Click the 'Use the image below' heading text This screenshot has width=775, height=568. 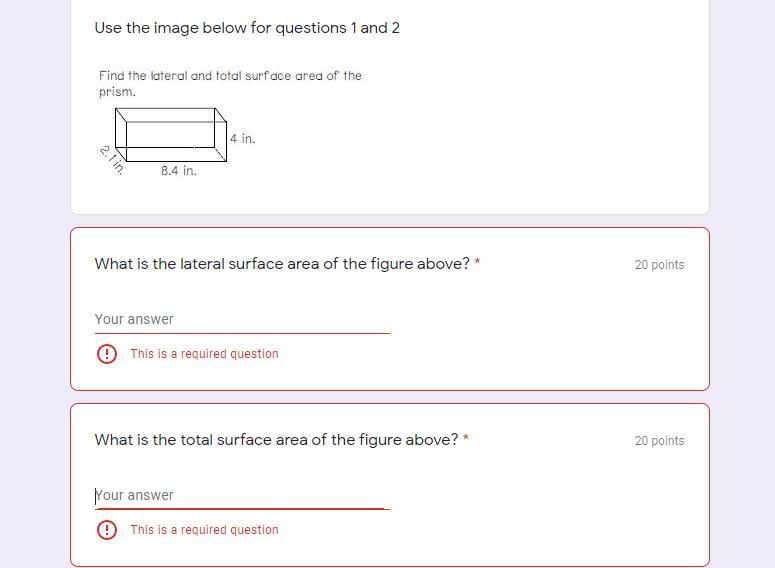[x=247, y=28]
